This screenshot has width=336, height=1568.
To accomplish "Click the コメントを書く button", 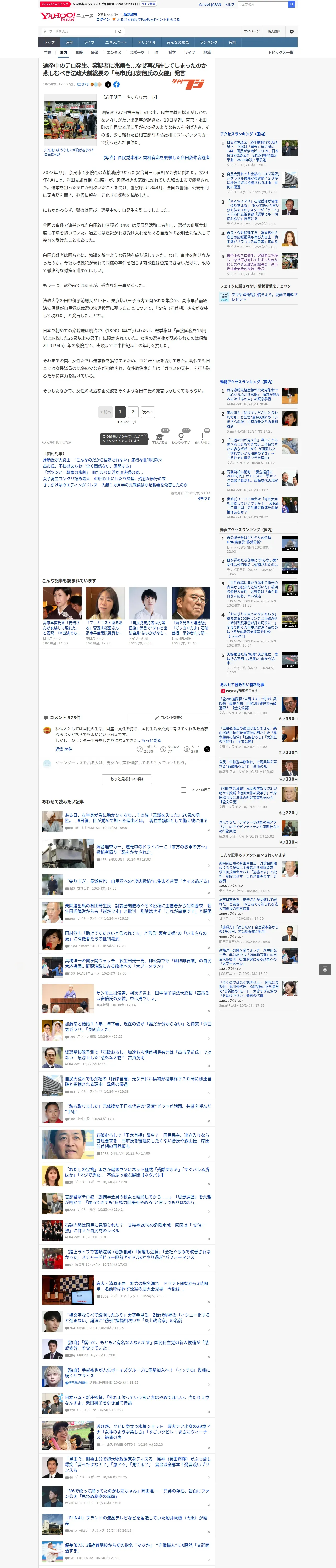I will pyautogui.click(x=169, y=718).
